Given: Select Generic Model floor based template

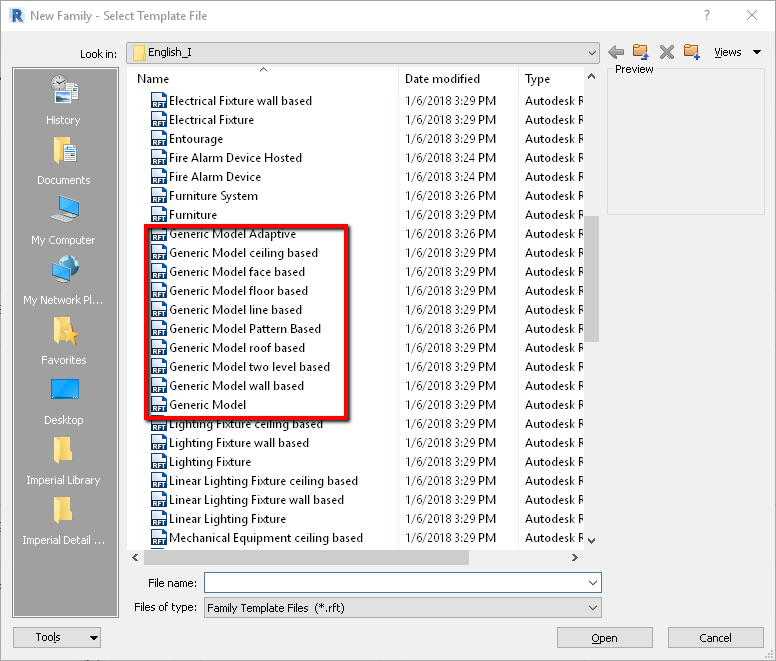Looking at the screenshot, I should coord(238,291).
